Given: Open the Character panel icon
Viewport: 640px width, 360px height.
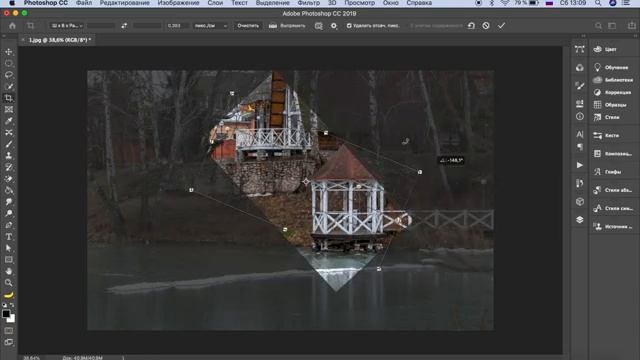Looking at the screenshot, I should click(x=580, y=134).
